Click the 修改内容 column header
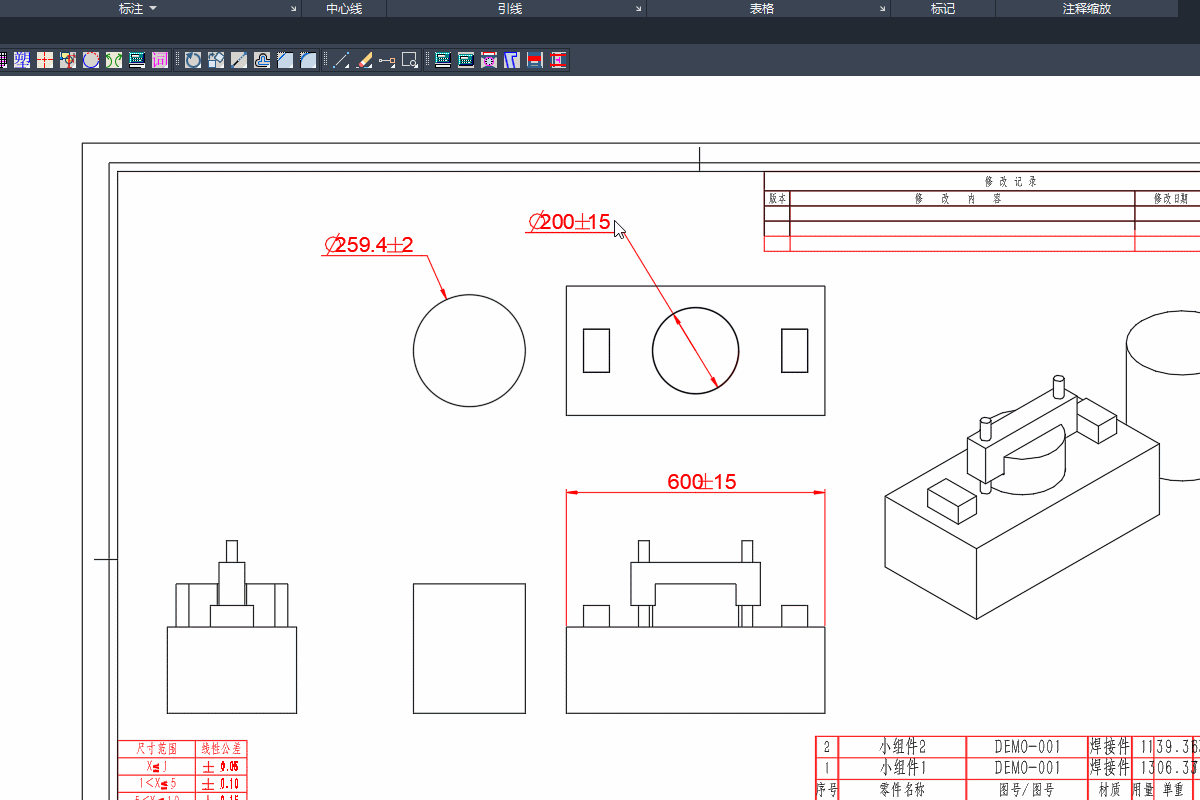Image resolution: width=1200 pixels, height=800 pixels. point(958,199)
